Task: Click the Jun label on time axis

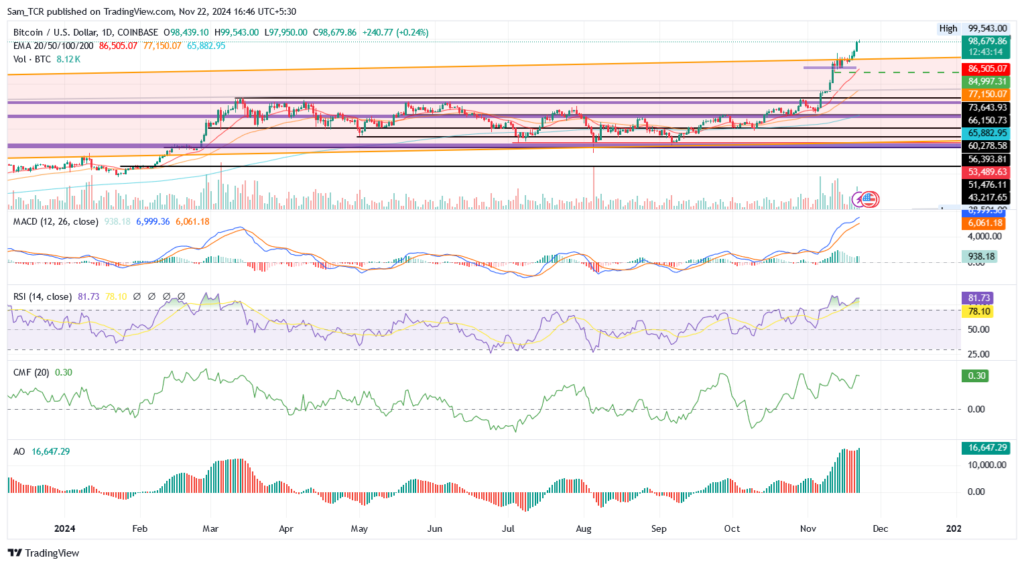Action: click(x=434, y=528)
